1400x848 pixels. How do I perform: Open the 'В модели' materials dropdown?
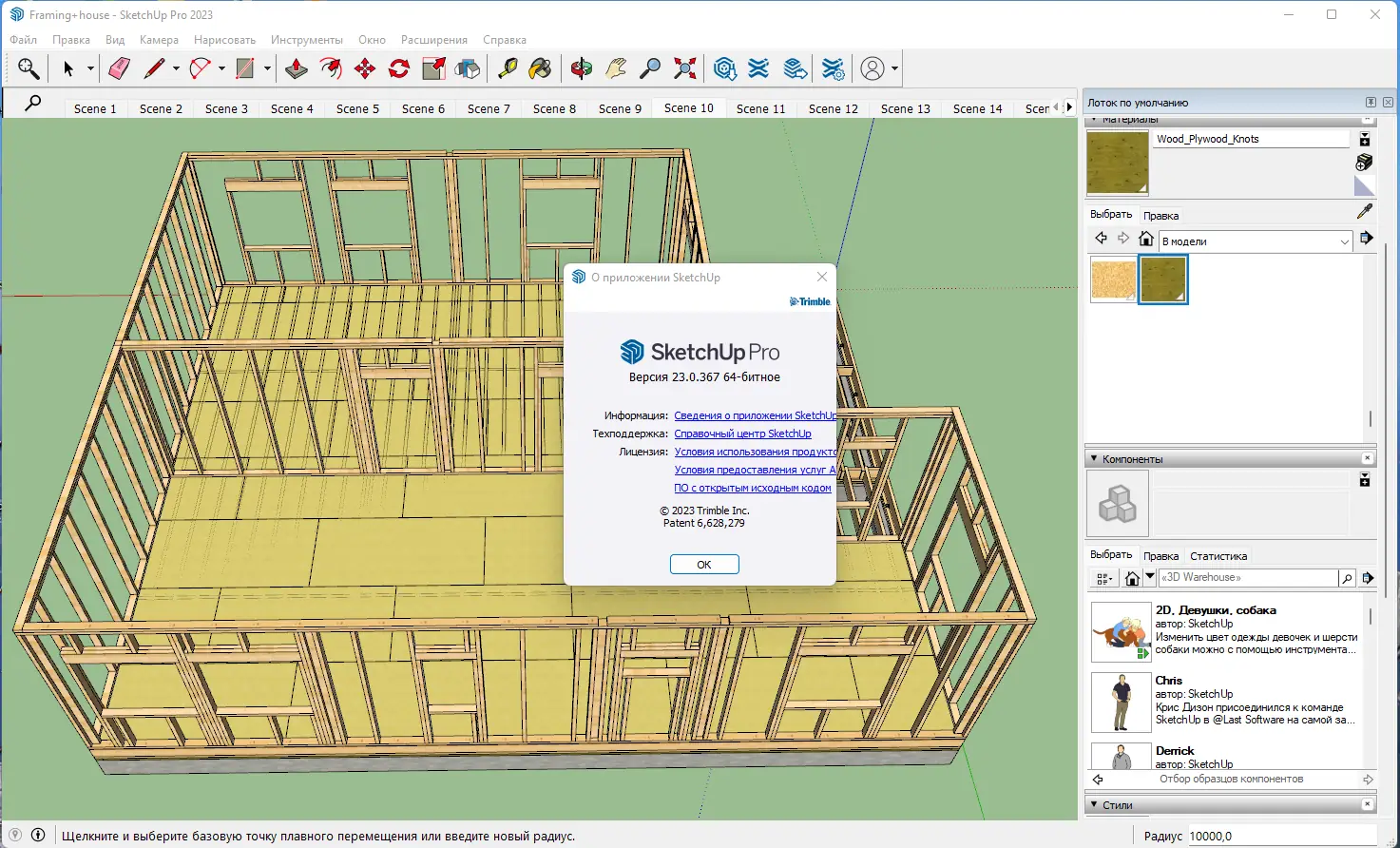(1255, 241)
